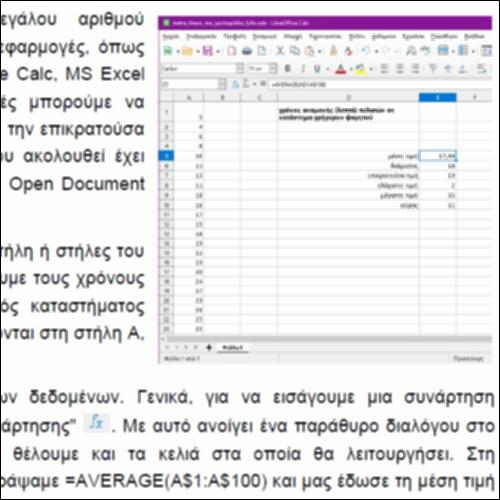Click the horizontal scrollbar below the sheet
The width and height of the screenshot is (500, 500).
pyautogui.click(x=329, y=339)
